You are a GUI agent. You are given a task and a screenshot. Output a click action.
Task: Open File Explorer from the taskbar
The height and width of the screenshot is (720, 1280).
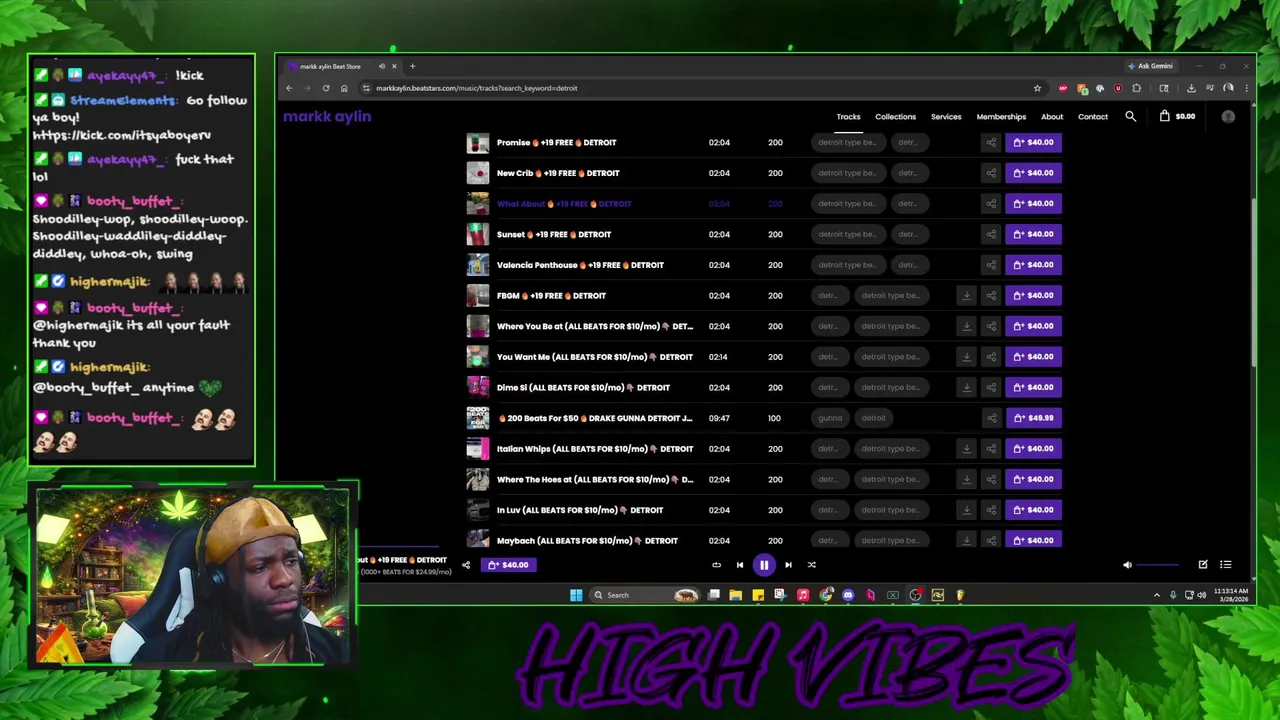pyautogui.click(x=736, y=595)
